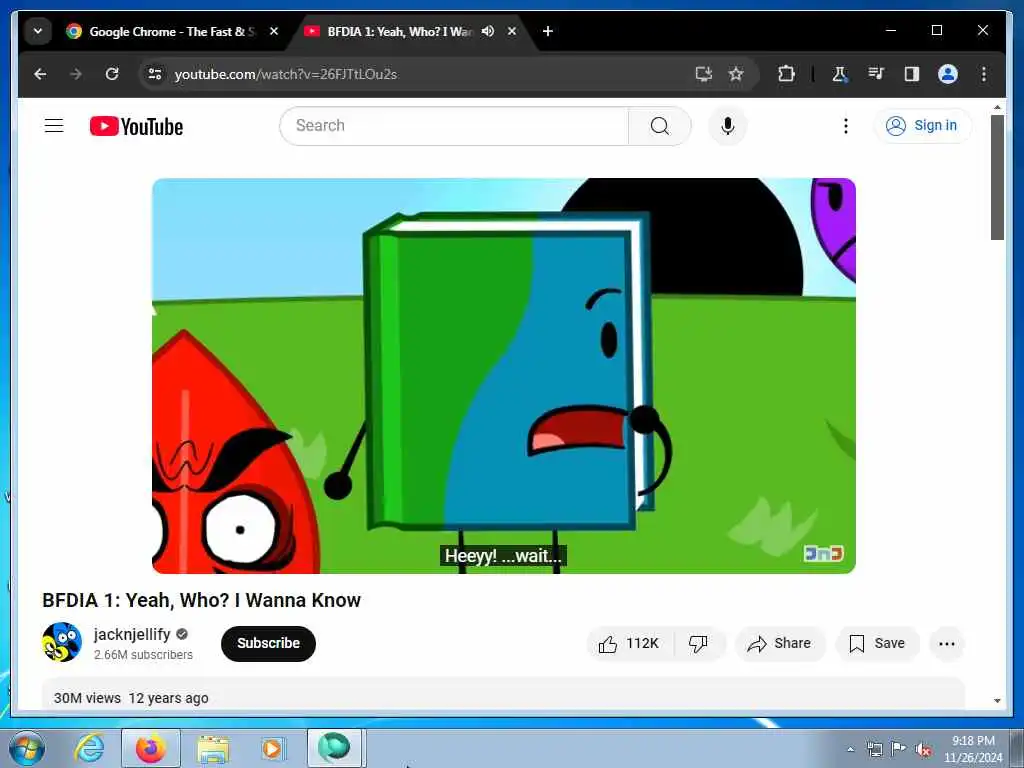Open tab search dropdown arrow

[x=38, y=31]
